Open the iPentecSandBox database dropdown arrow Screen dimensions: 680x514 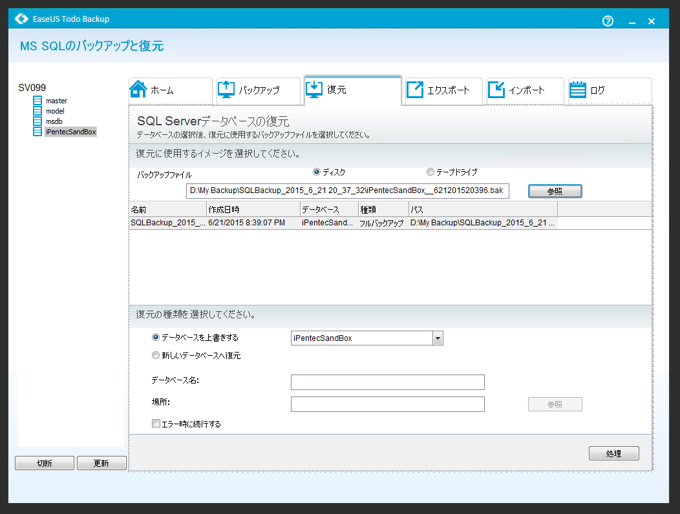click(438, 338)
